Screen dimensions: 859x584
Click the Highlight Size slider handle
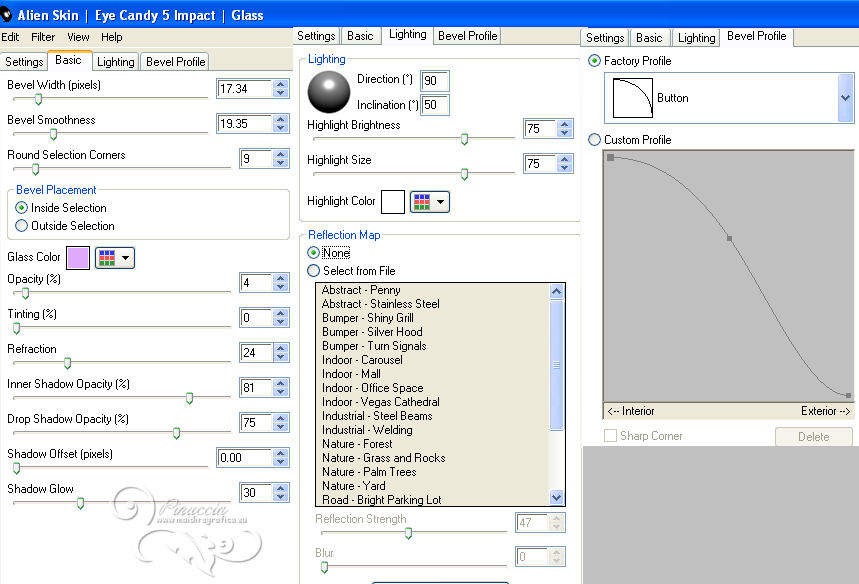465,174
